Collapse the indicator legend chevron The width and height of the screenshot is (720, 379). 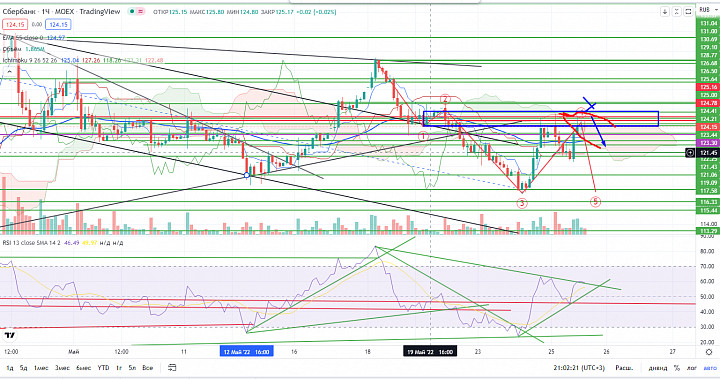pos(9,72)
